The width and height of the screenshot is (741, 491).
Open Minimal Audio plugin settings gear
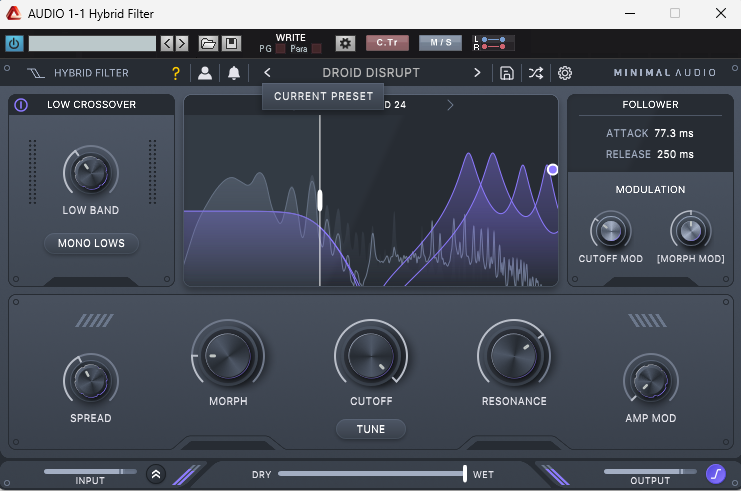tap(565, 73)
